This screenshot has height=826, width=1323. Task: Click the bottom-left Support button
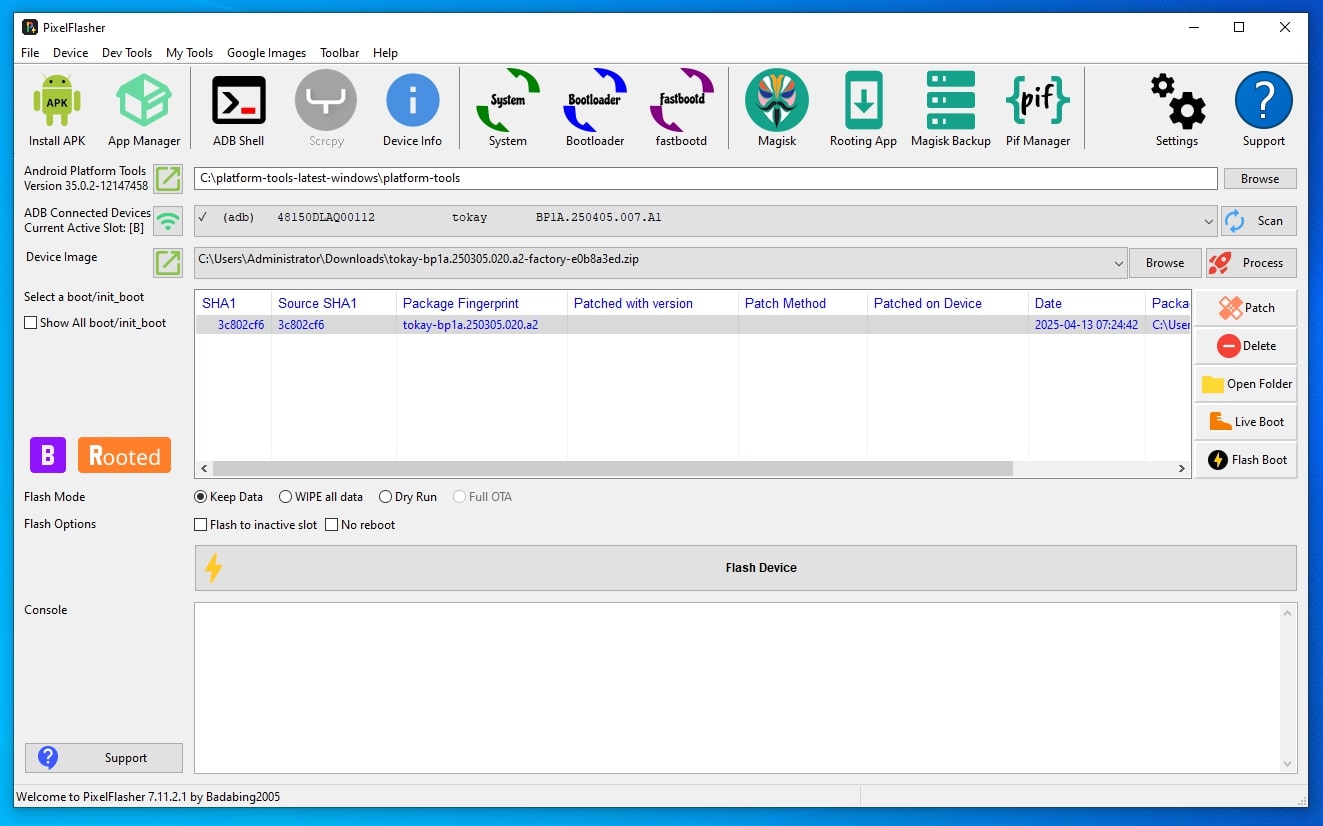[104, 758]
